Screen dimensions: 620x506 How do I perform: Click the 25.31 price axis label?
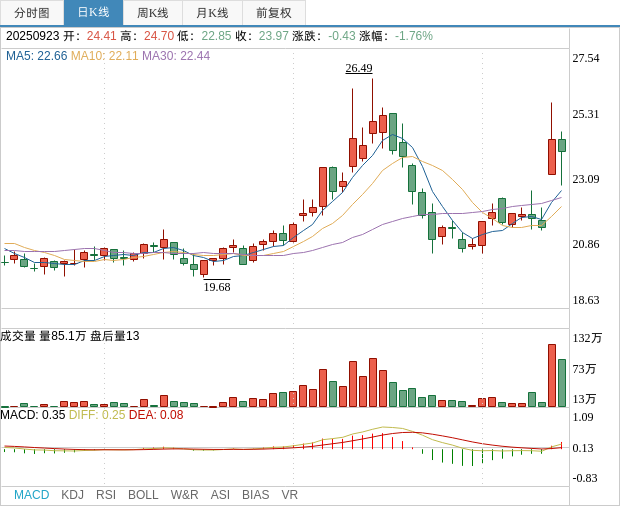pyautogui.click(x=586, y=114)
